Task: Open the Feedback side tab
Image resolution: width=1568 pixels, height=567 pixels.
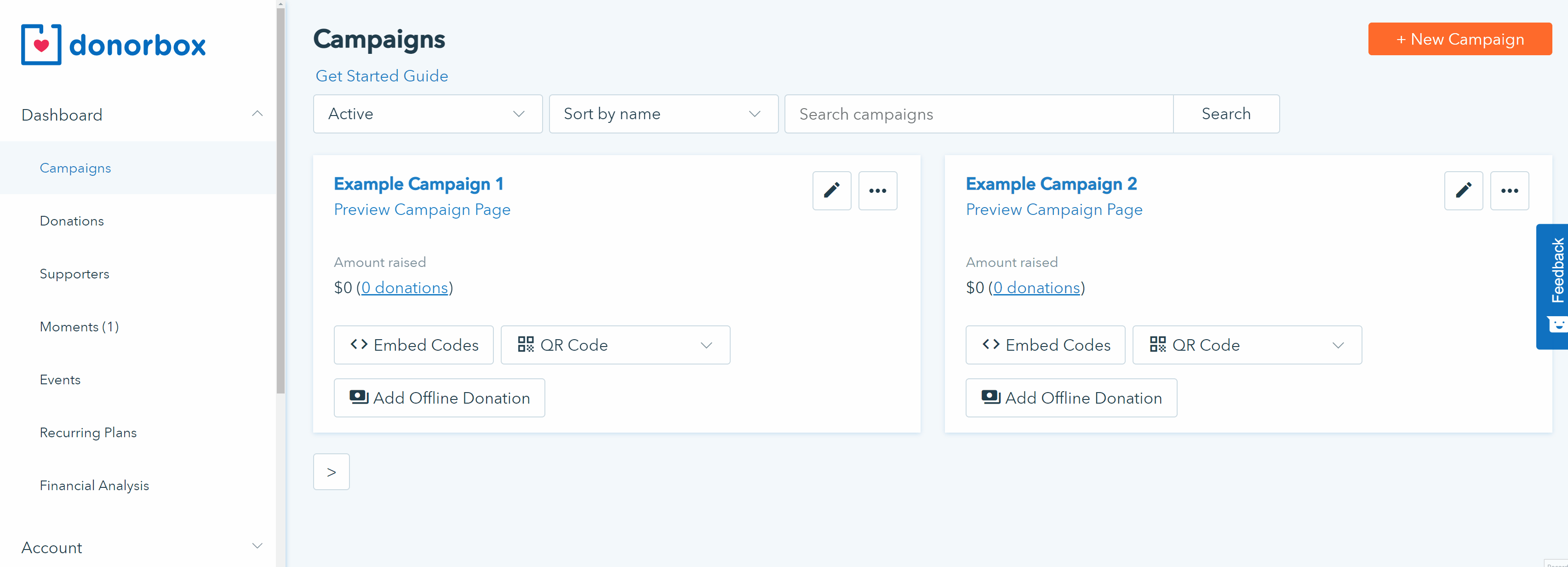Action: [1555, 286]
